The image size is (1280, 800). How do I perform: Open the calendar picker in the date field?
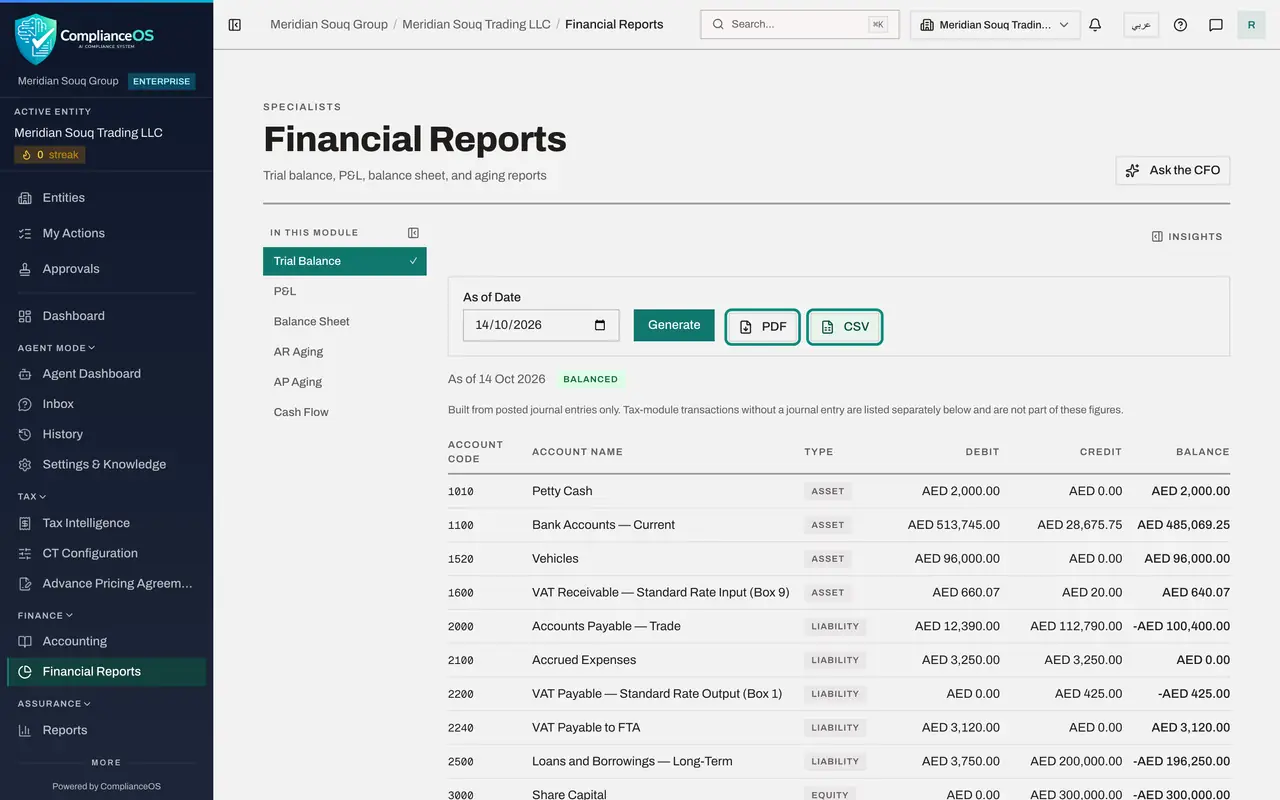(600, 325)
